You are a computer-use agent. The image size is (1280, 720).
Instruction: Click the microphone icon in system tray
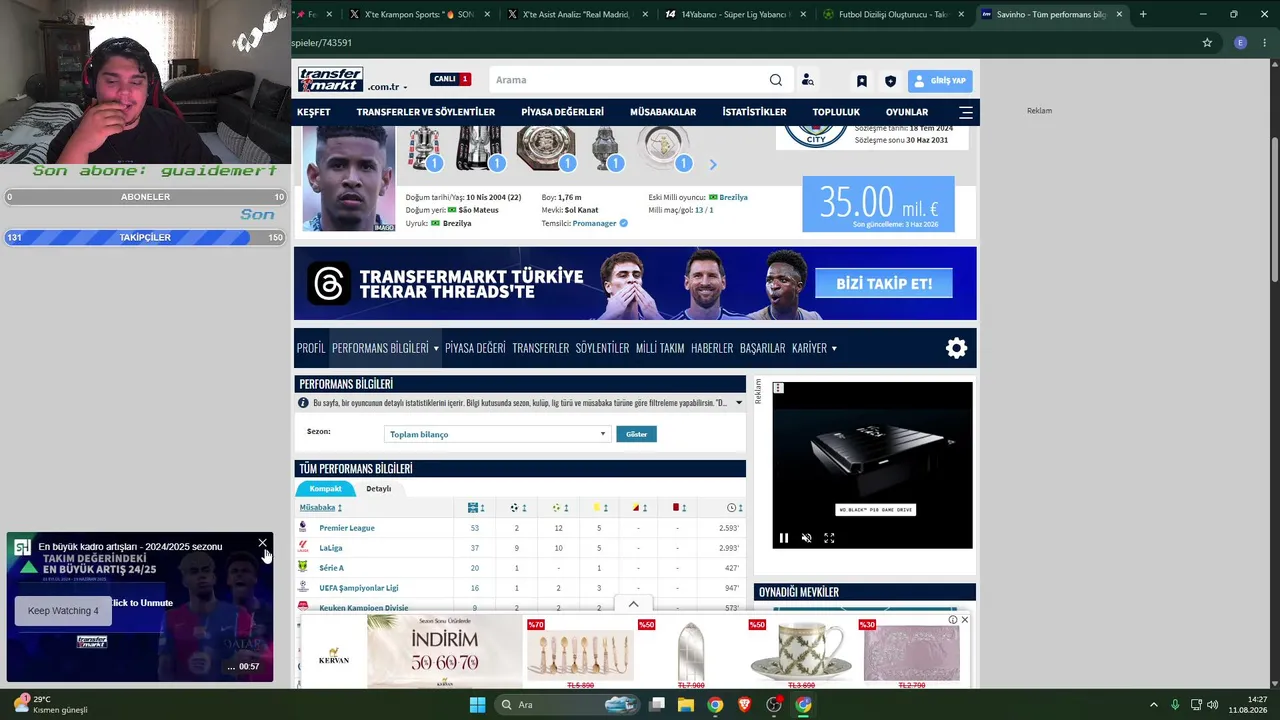[x=1175, y=705]
